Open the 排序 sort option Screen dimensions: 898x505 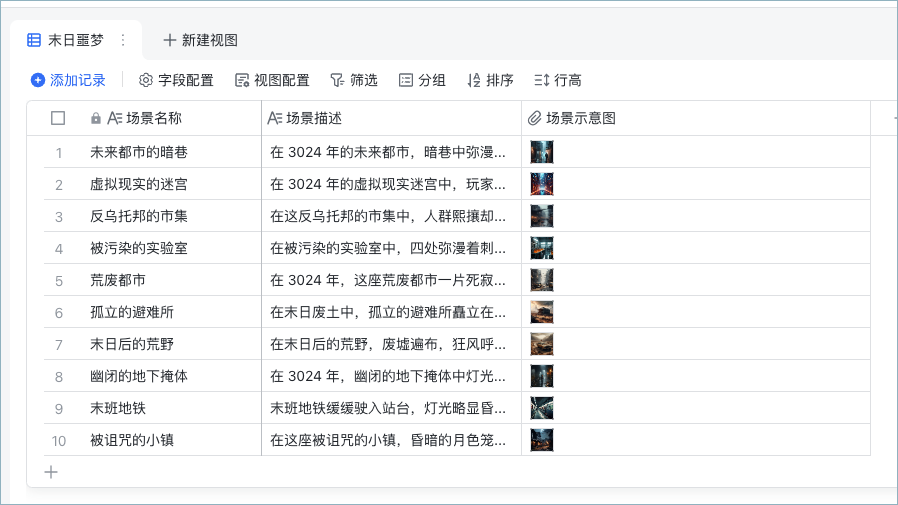pyautogui.click(x=490, y=80)
